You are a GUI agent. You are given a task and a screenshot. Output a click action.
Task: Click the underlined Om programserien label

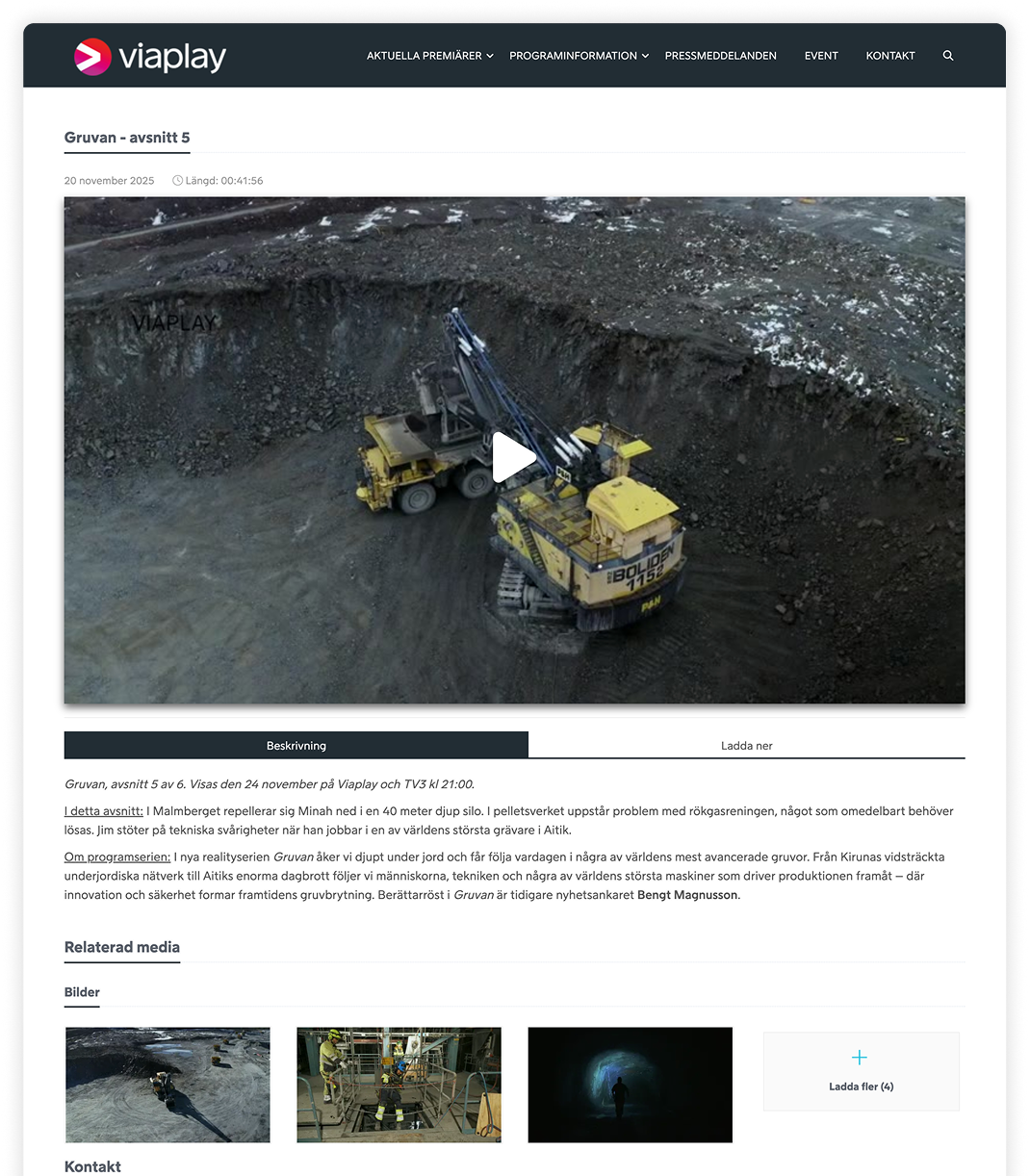coord(117,856)
